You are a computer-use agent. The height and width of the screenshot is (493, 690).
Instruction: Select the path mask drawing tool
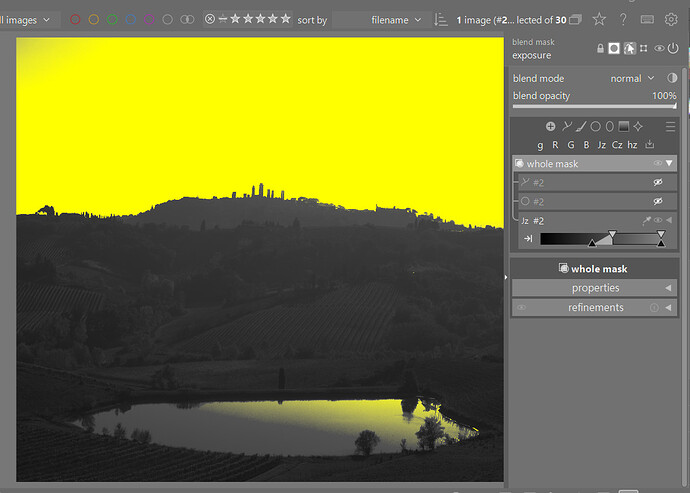coord(566,126)
